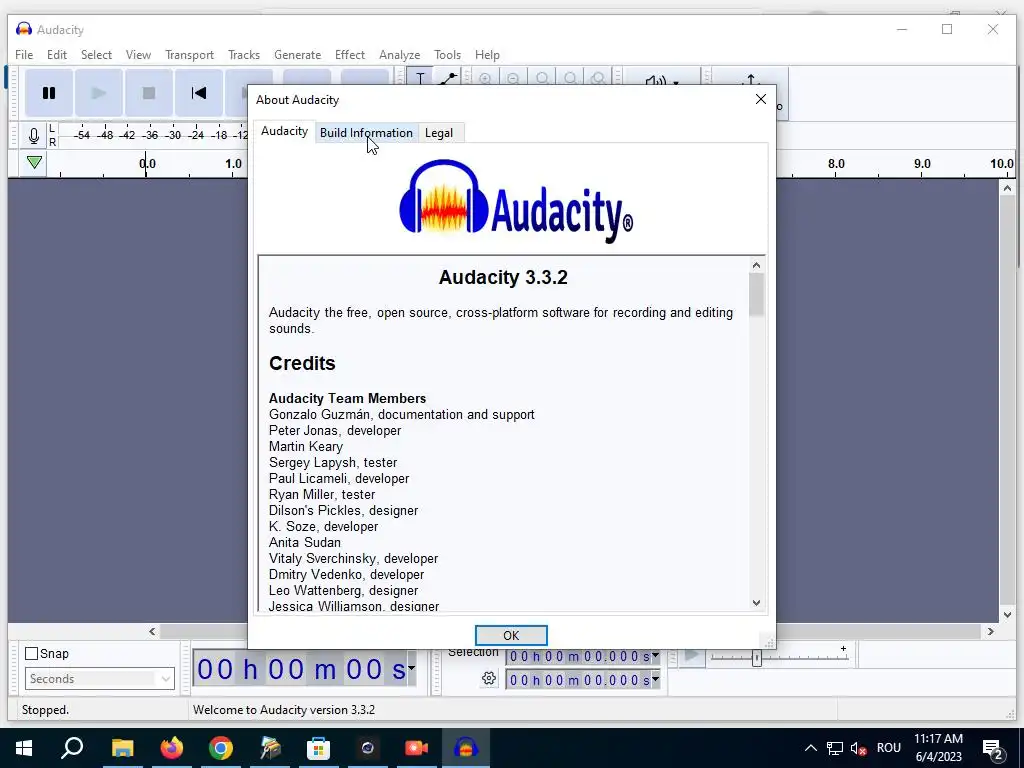Switch to the Build Information tab

tap(366, 133)
